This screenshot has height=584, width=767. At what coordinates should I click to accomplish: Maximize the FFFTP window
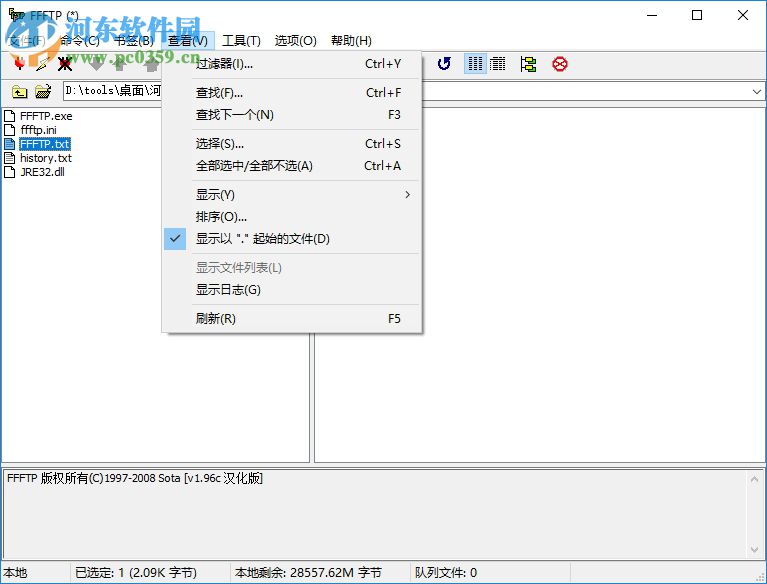pos(697,15)
